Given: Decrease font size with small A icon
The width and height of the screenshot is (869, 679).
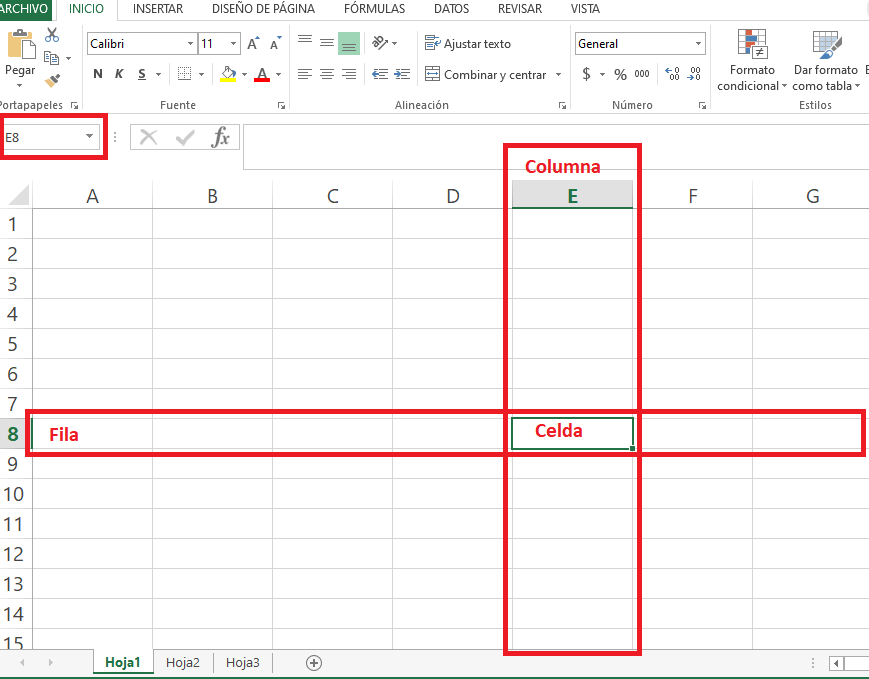Looking at the screenshot, I should [275, 44].
